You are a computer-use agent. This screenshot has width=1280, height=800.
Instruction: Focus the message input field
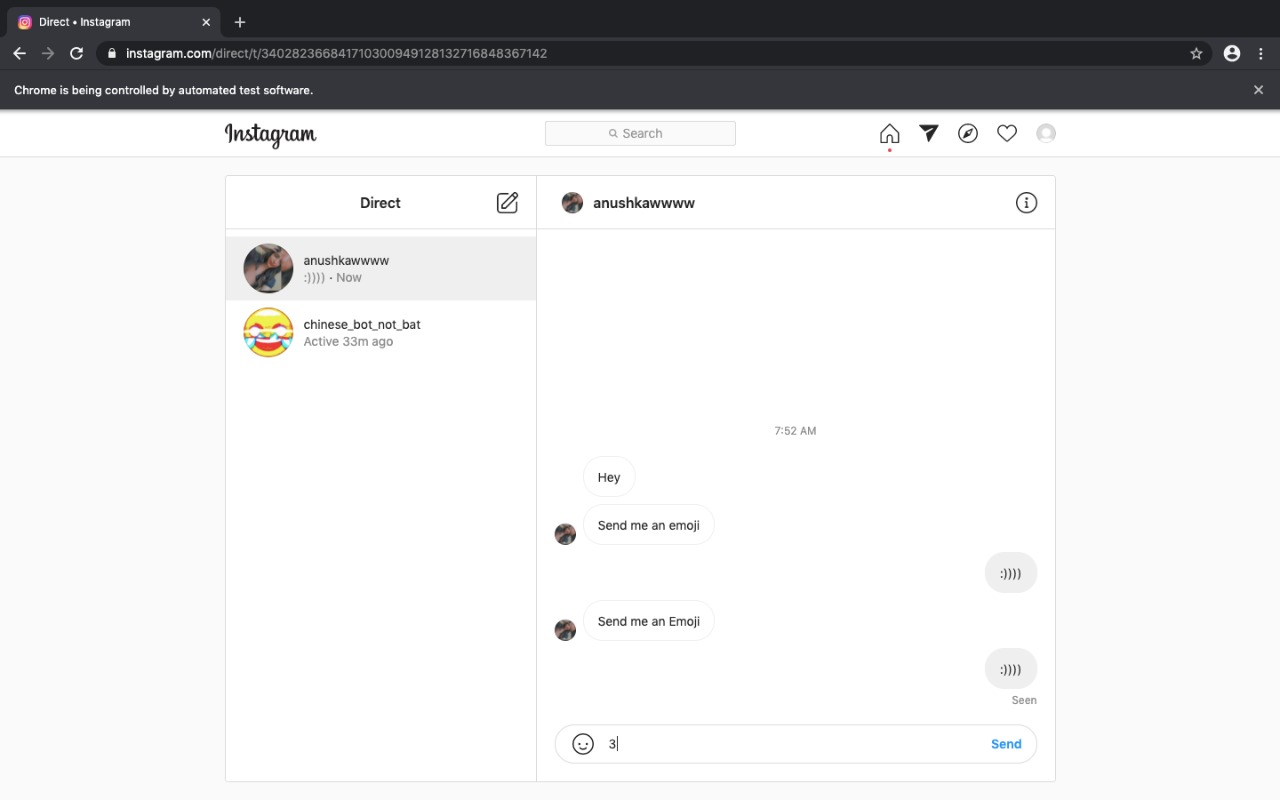(795, 744)
